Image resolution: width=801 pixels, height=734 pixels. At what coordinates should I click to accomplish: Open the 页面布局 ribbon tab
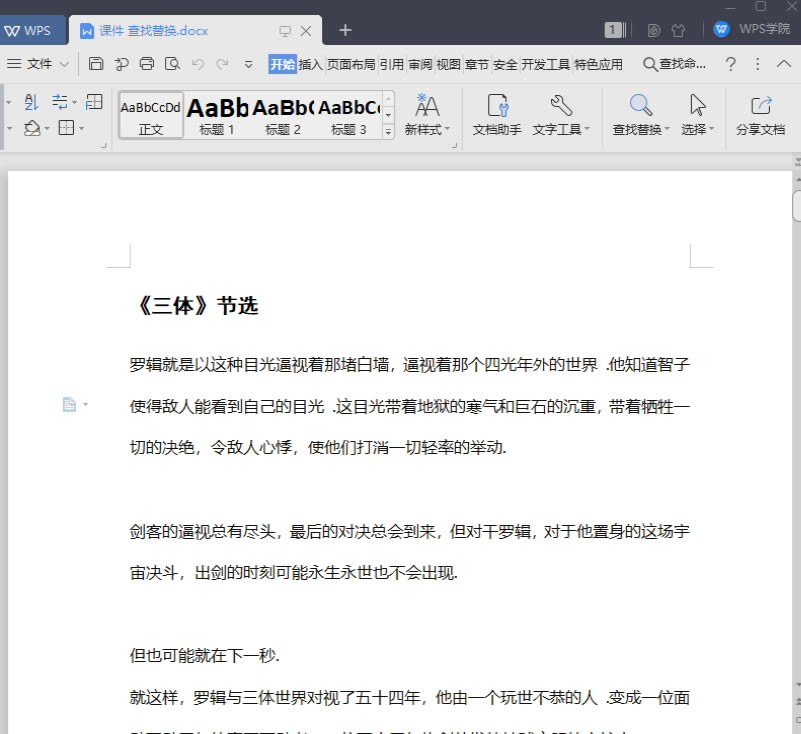pos(351,64)
